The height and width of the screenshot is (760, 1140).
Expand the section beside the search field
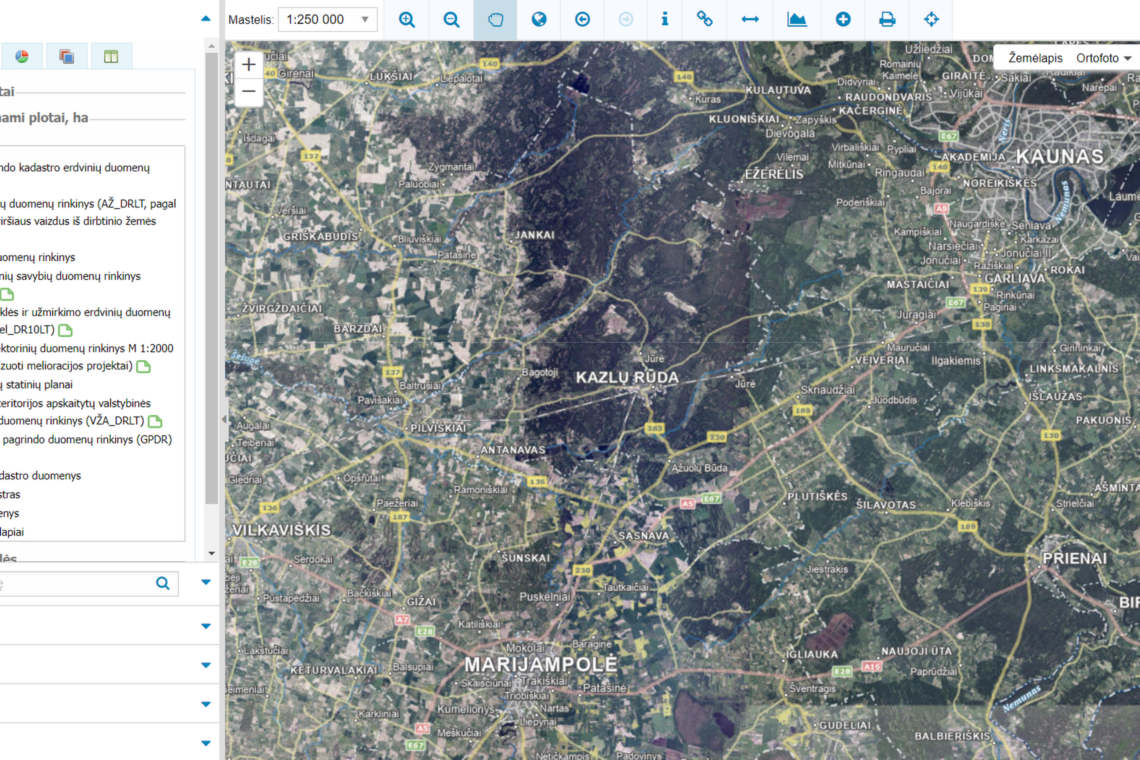(x=206, y=583)
